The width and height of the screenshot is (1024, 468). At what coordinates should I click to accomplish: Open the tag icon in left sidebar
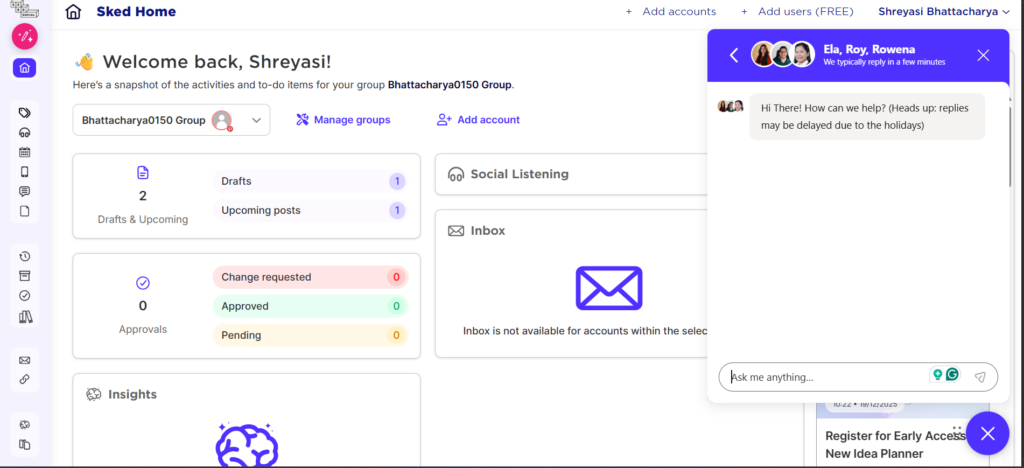click(x=25, y=113)
